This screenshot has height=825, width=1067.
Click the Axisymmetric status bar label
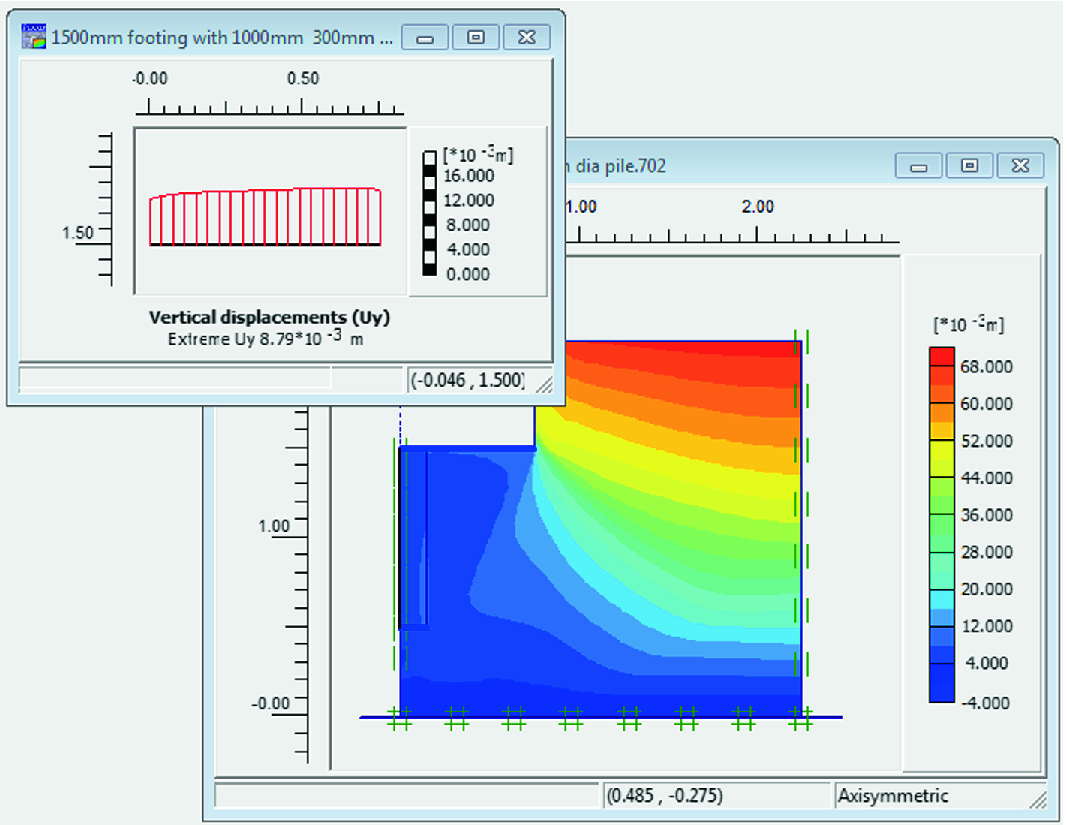click(x=893, y=796)
